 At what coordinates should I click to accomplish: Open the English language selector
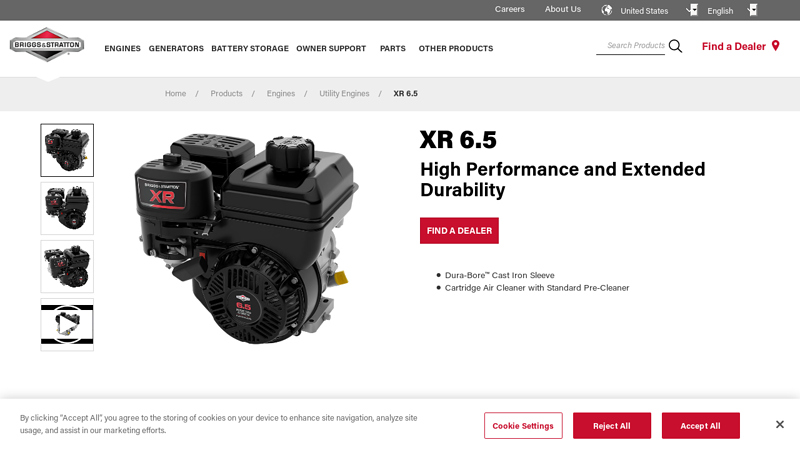[720, 11]
